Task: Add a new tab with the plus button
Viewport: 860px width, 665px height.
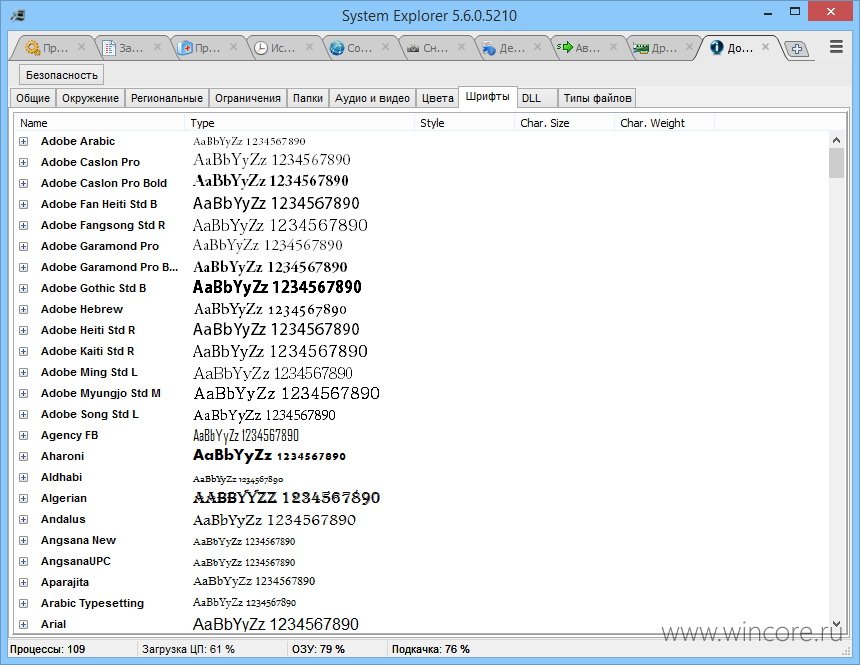Action: point(797,49)
